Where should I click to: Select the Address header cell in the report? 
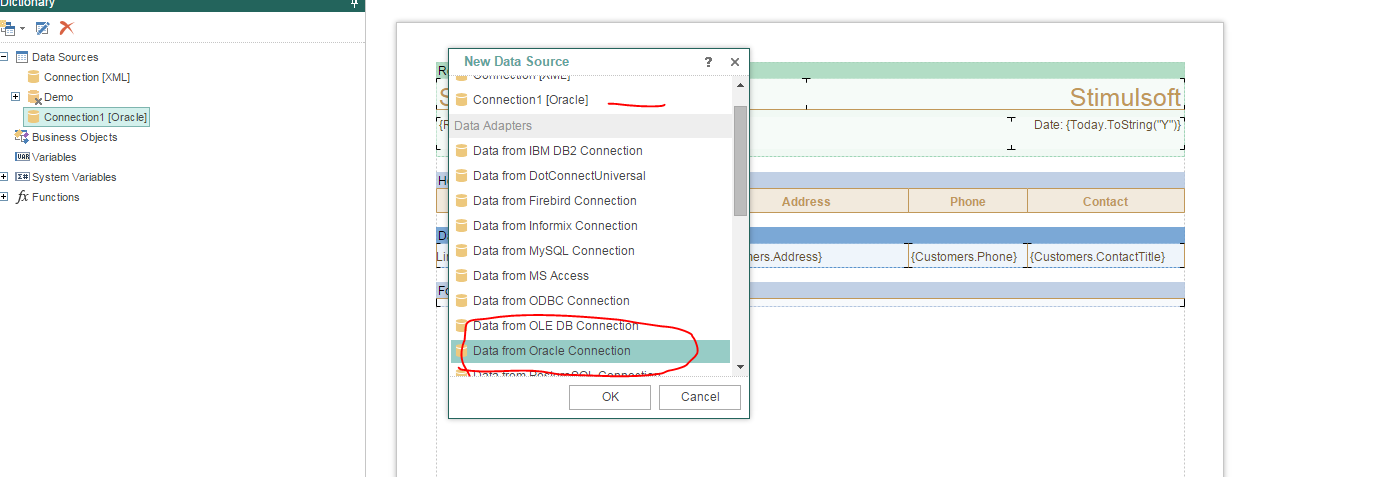806,201
